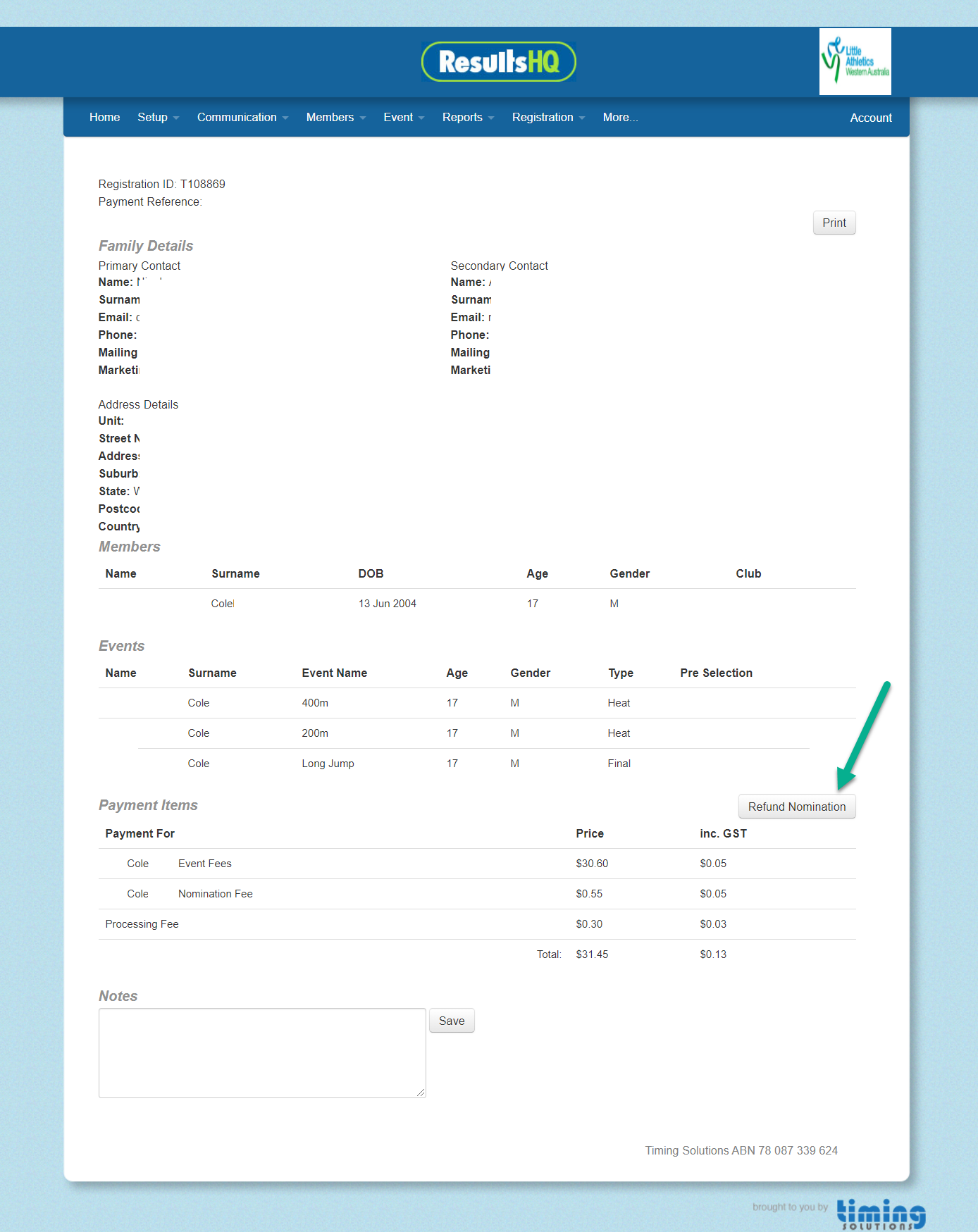
Task: Save the notes
Action: pos(452,1021)
